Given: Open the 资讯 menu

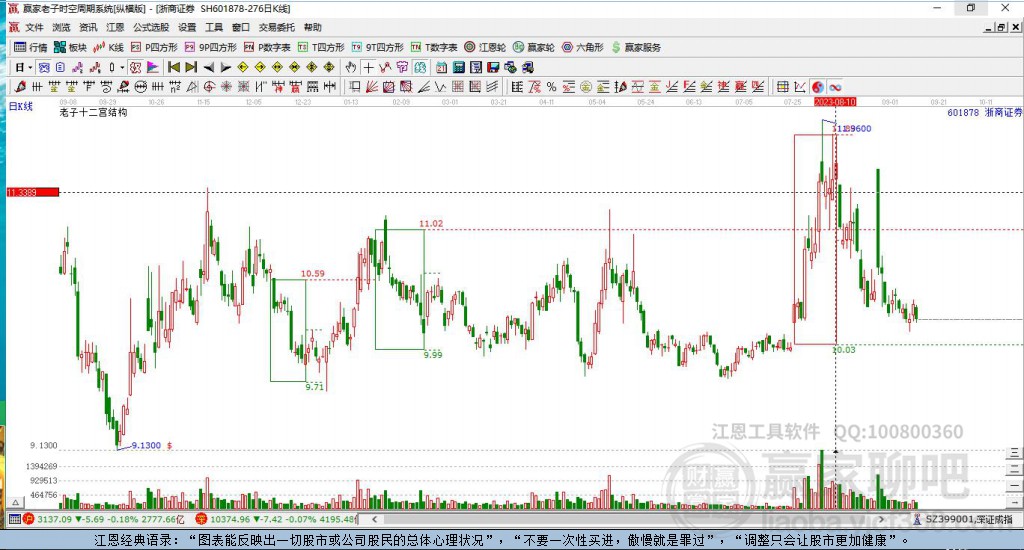Looking at the screenshot, I should pyautogui.click(x=88, y=27).
